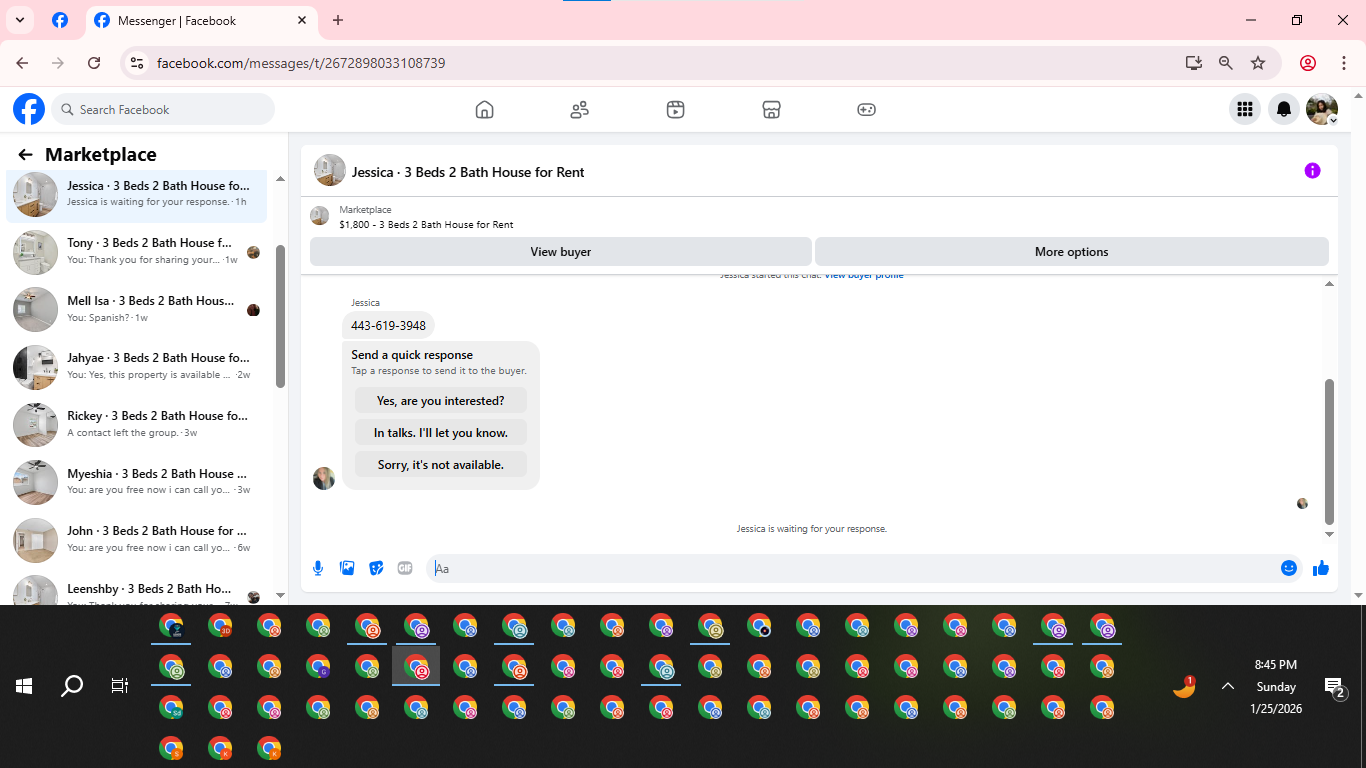This screenshot has height=768, width=1366.
Task: Click the install app icon in address bar
Action: tap(1194, 63)
